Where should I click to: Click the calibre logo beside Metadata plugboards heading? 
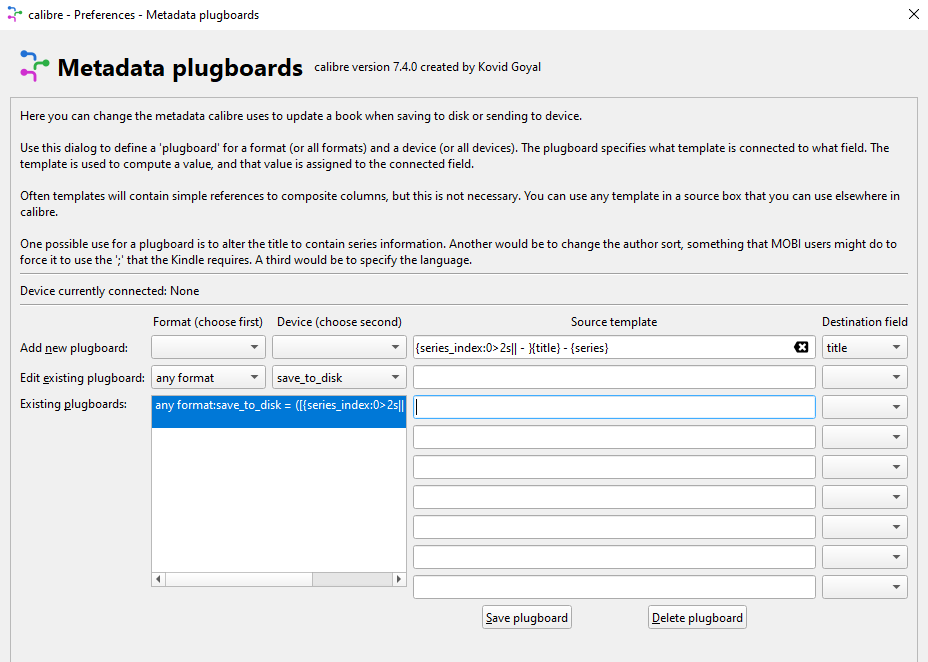point(34,66)
